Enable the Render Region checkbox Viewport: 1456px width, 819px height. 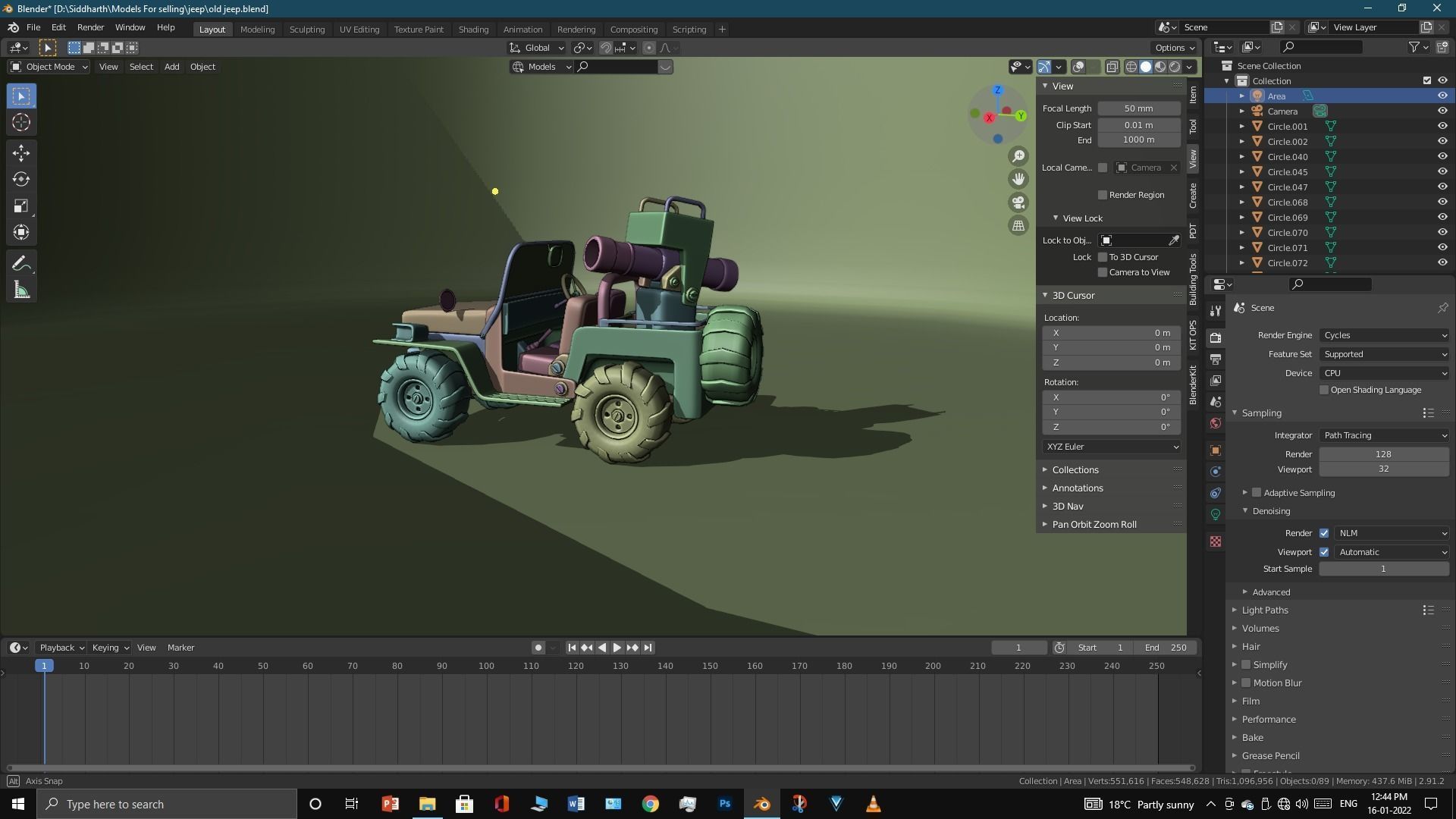tap(1103, 195)
